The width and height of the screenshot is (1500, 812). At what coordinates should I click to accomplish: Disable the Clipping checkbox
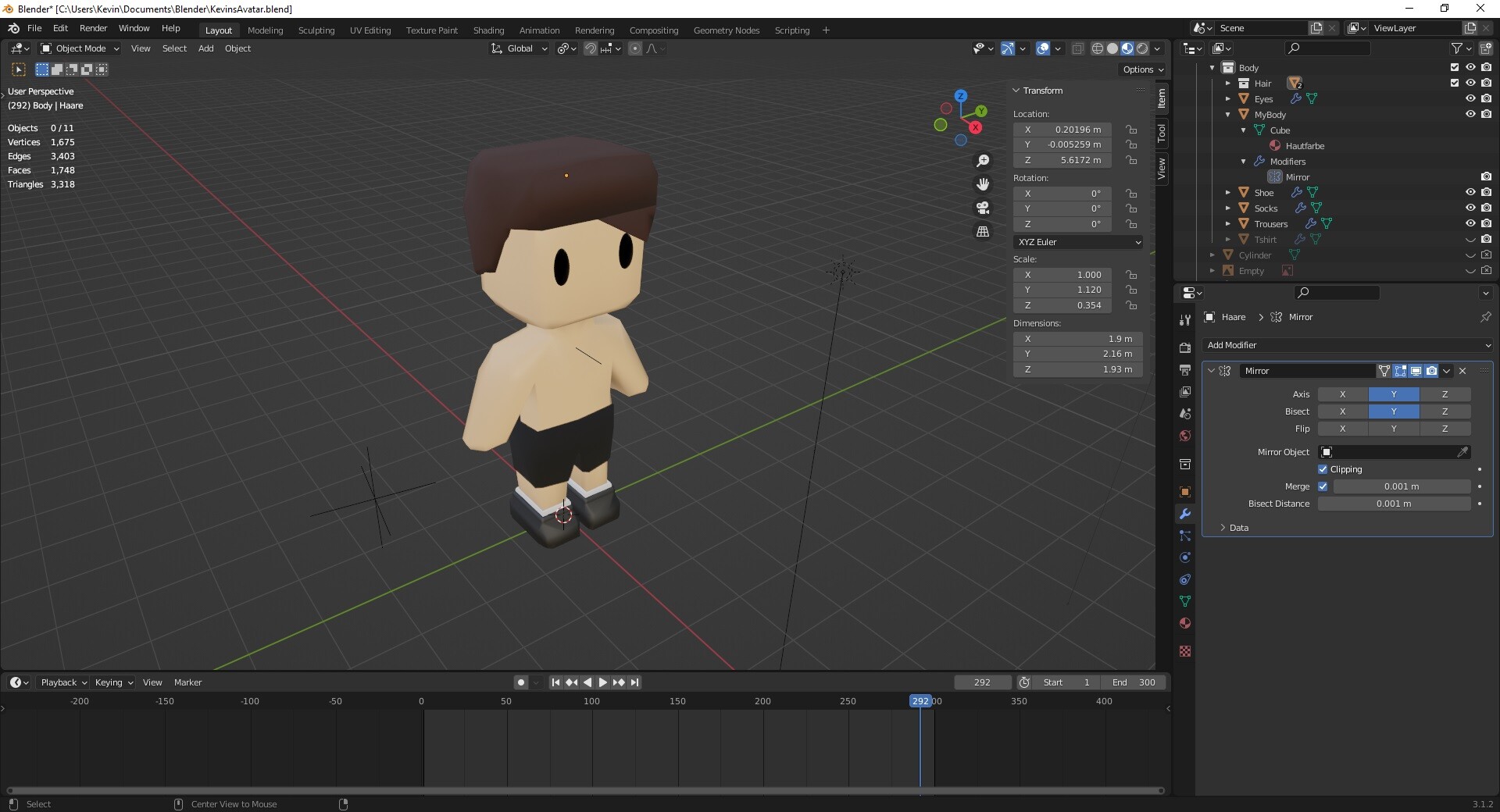click(x=1323, y=469)
